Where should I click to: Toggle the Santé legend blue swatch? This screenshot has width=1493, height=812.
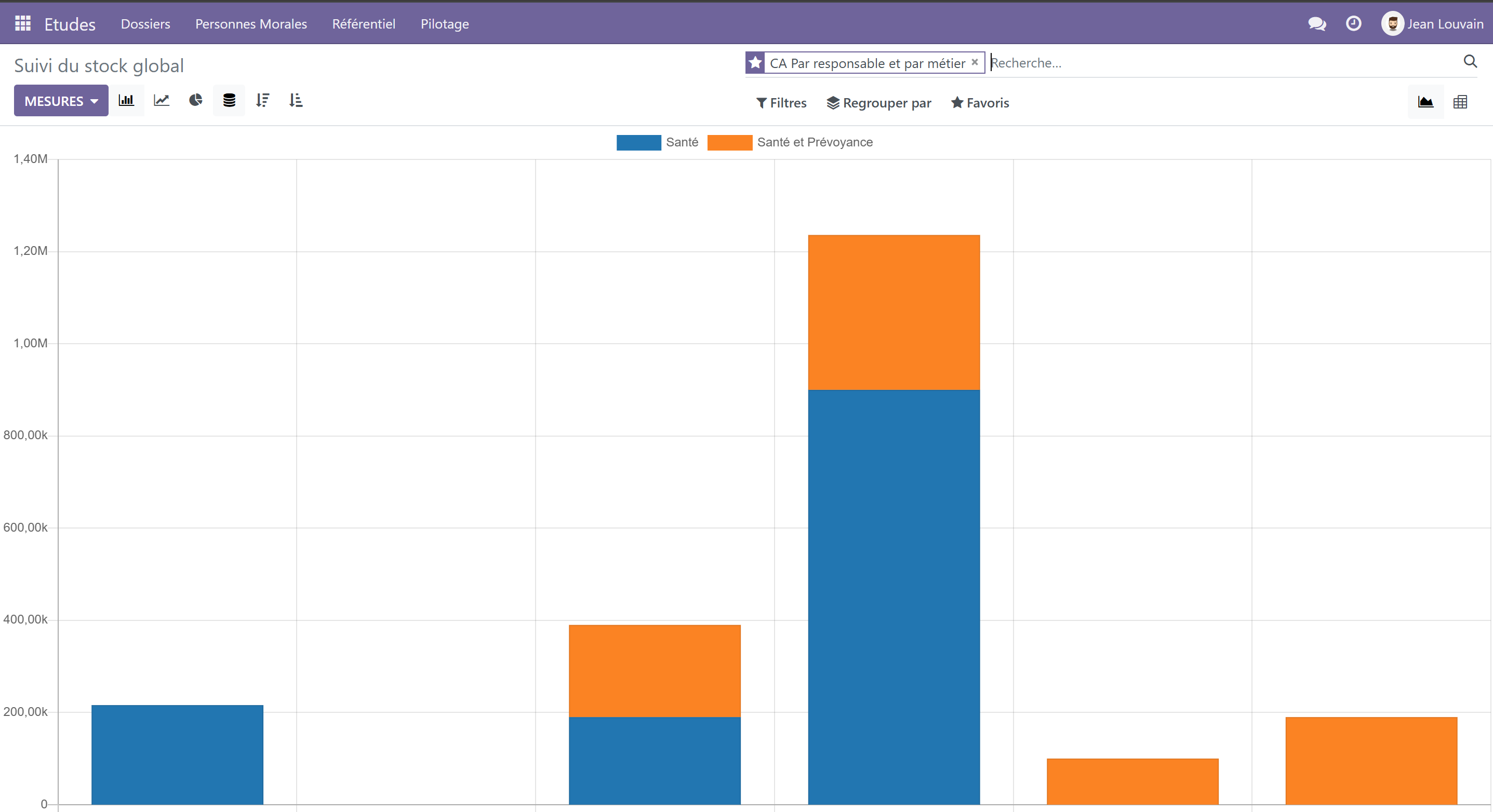coord(638,142)
